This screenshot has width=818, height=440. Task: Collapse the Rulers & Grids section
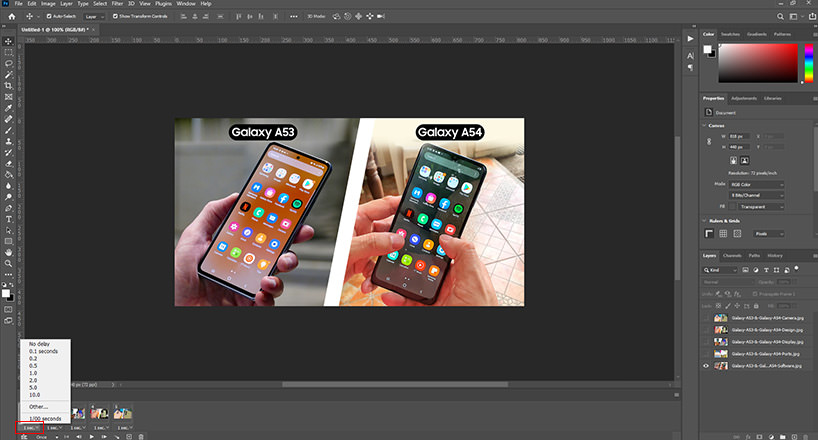[704, 221]
